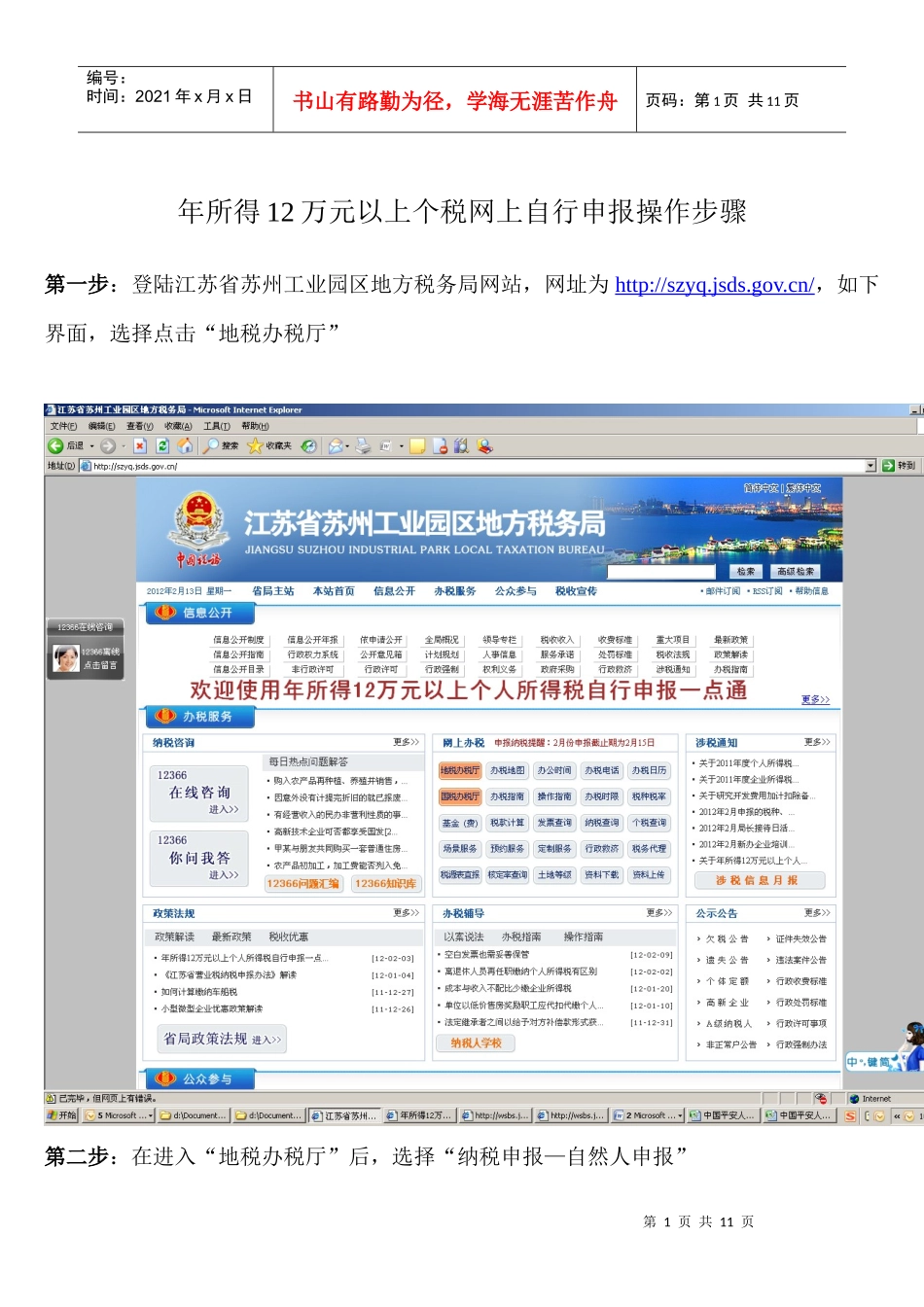Click the 省局主站 navigation item
This screenshot has height=1307, width=924.
click(x=273, y=591)
